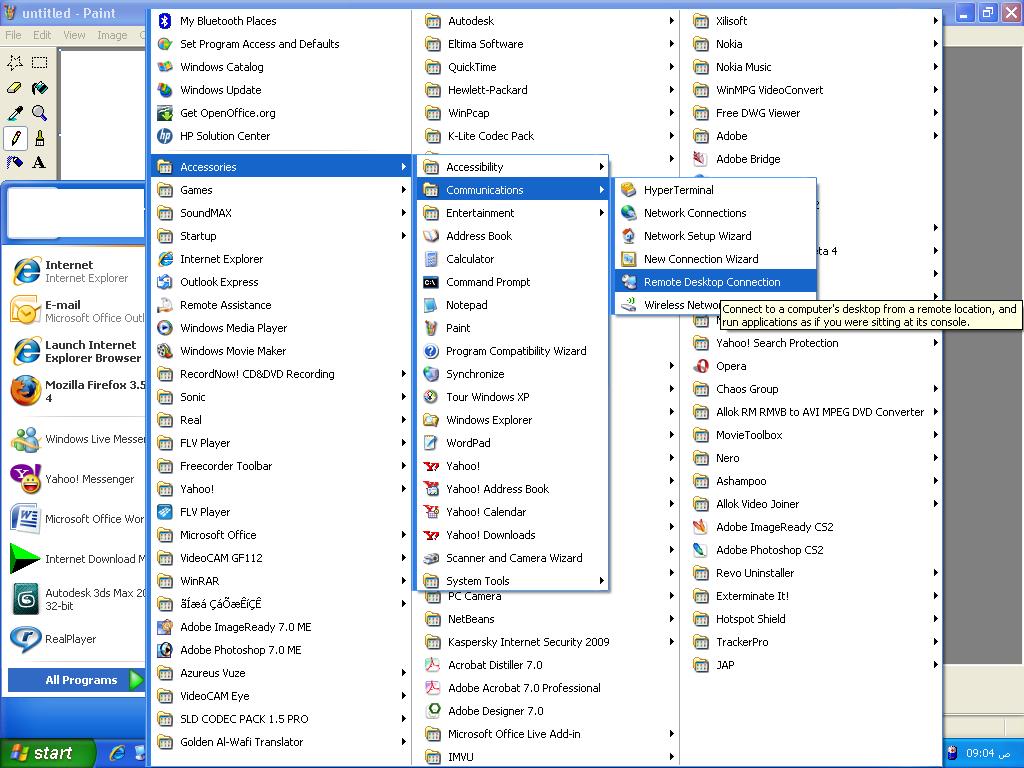This screenshot has height=768, width=1024.
Task: Click the All Programs button
Action: tap(76, 680)
